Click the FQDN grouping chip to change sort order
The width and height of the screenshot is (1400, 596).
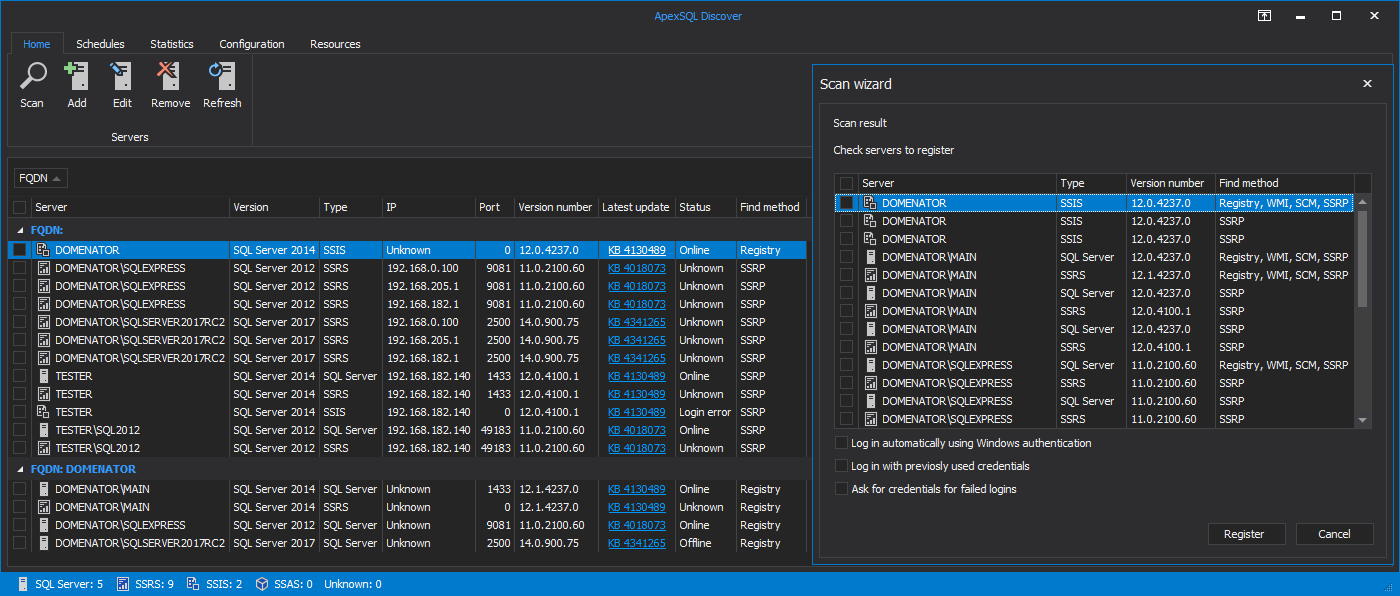(41, 178)
